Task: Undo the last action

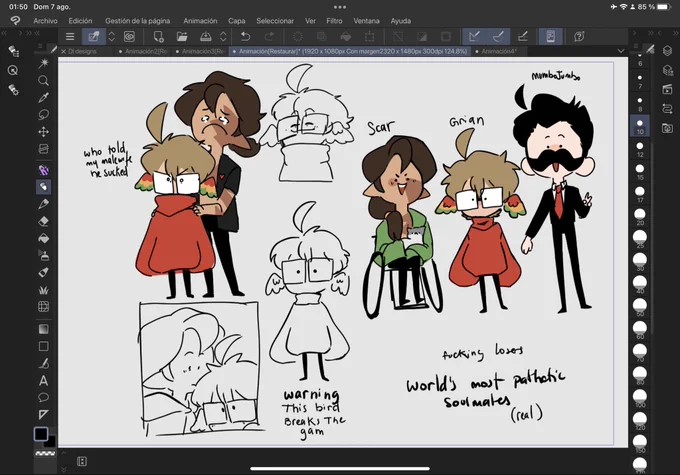Action: pos(245,36)
